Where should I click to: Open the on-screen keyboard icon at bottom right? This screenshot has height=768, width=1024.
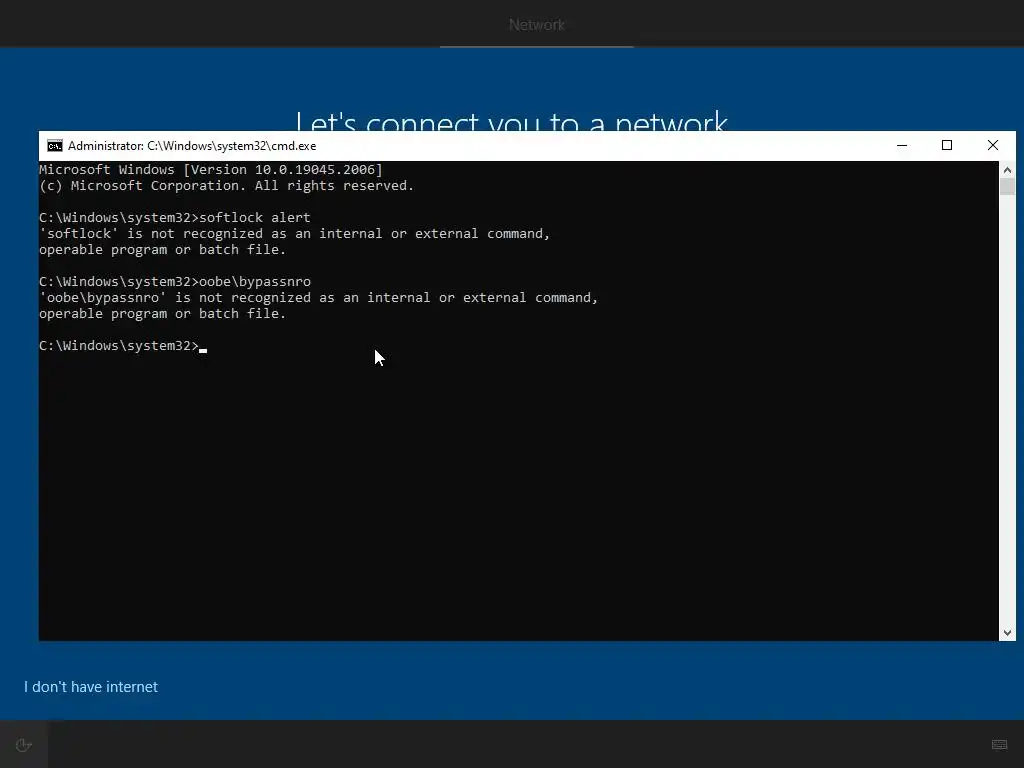[x=999, y=744]
